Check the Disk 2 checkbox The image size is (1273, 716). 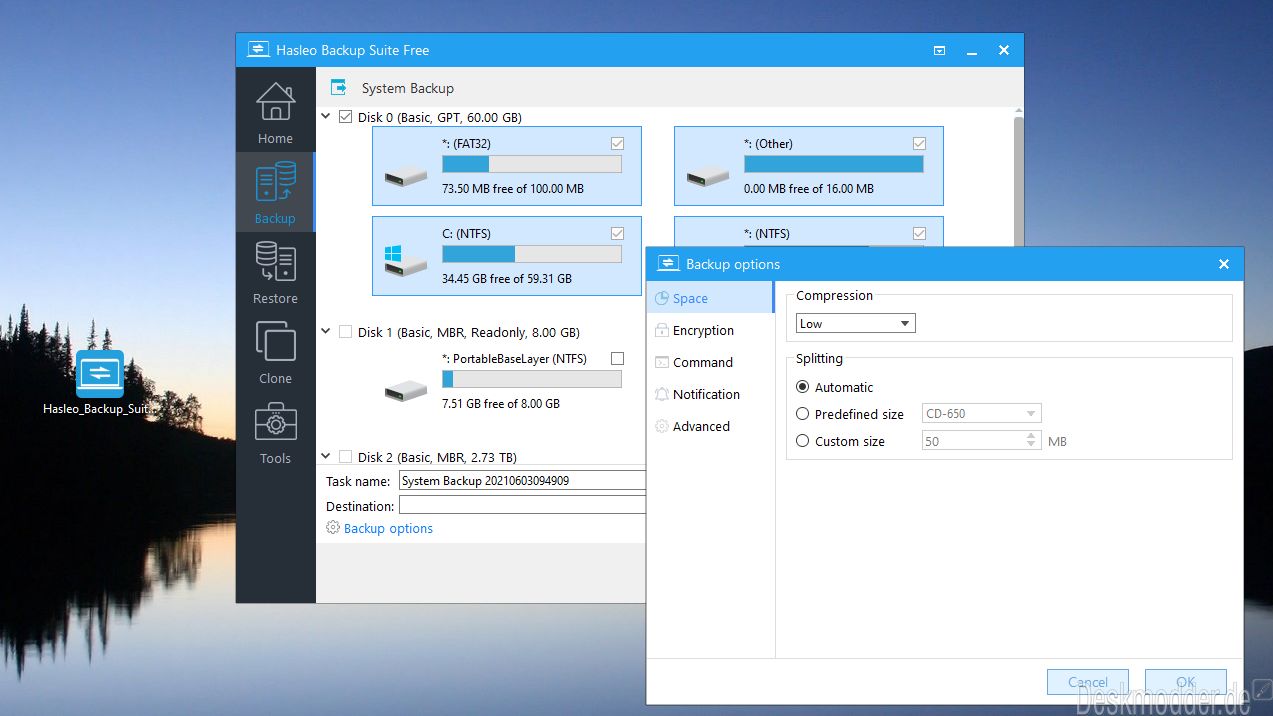tap(346, 457)
